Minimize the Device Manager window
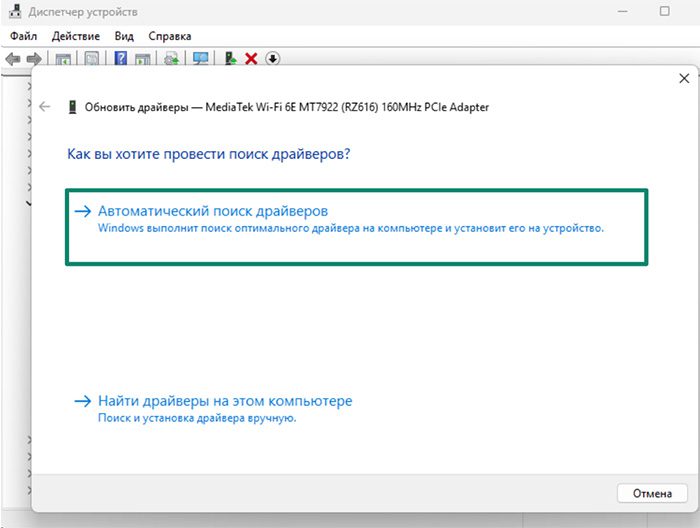 point(622,12)
